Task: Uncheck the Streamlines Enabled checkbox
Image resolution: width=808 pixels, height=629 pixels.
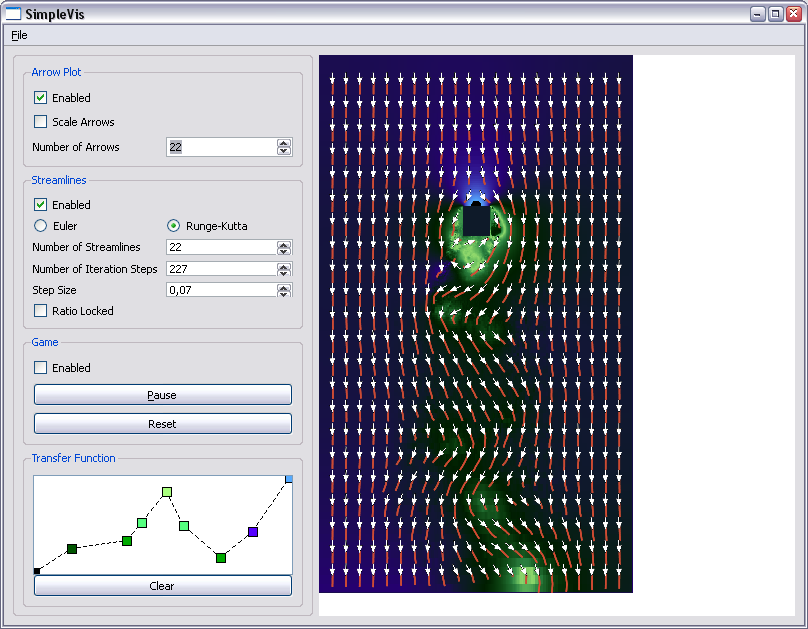Action: tap(41, 205)
